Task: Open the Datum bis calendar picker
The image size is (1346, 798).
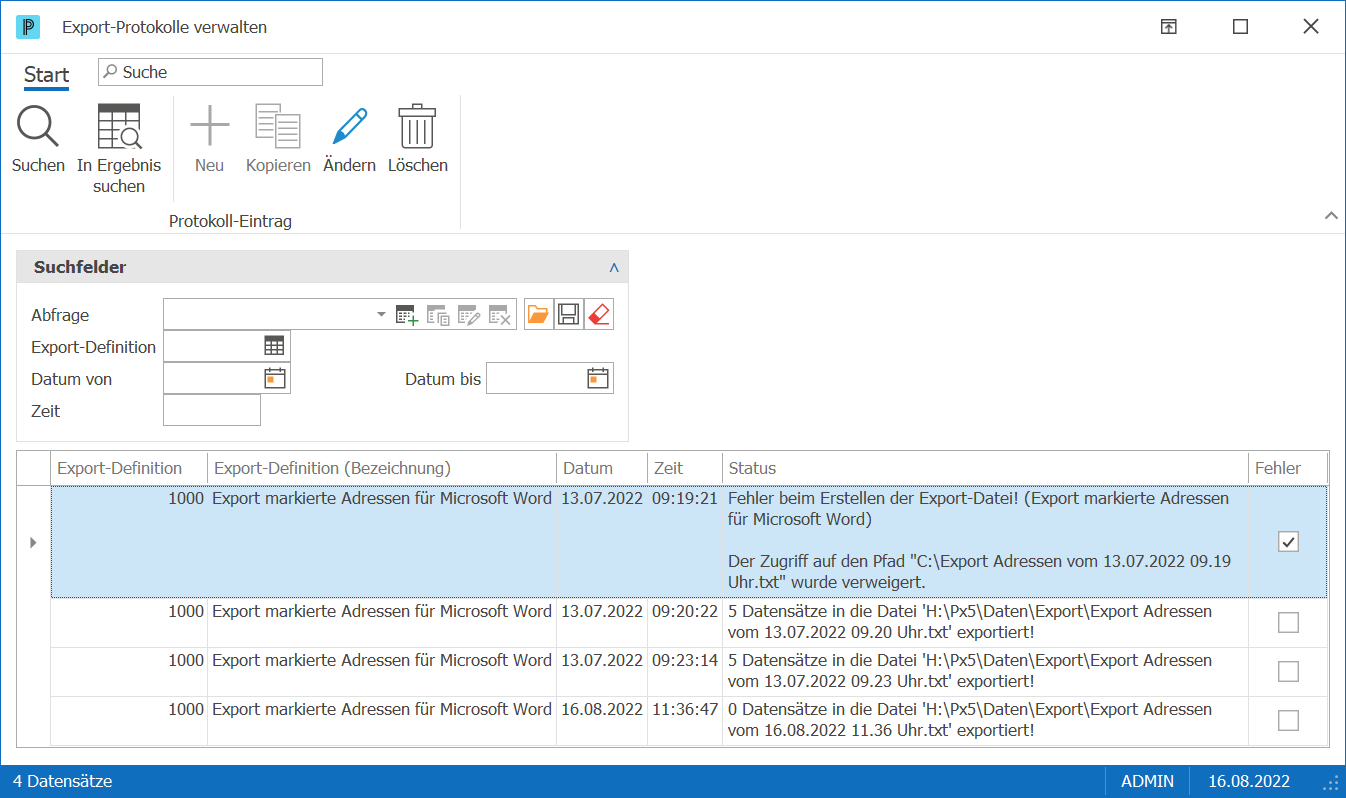Action: pos(597,378)
